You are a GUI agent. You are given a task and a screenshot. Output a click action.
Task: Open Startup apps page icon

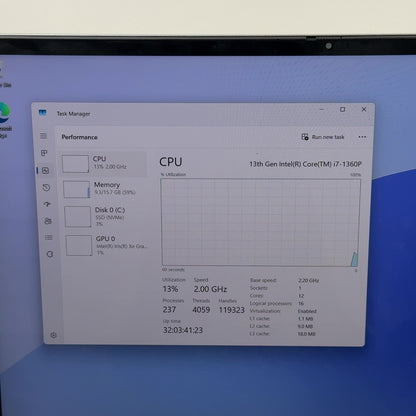pos(47,204)
